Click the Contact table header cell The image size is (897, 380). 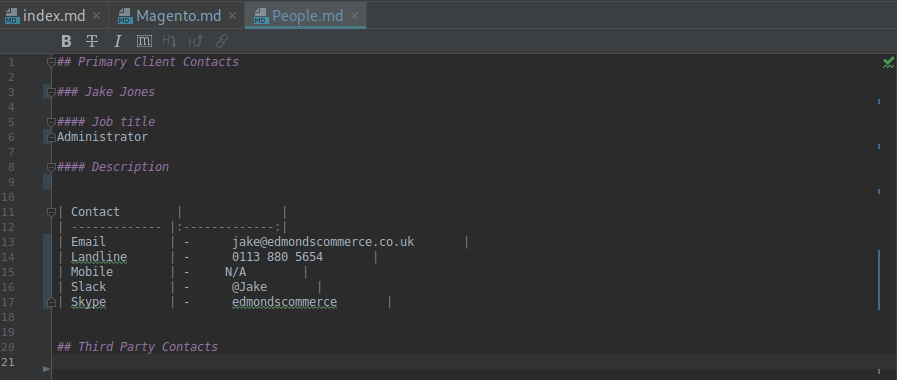96,212
